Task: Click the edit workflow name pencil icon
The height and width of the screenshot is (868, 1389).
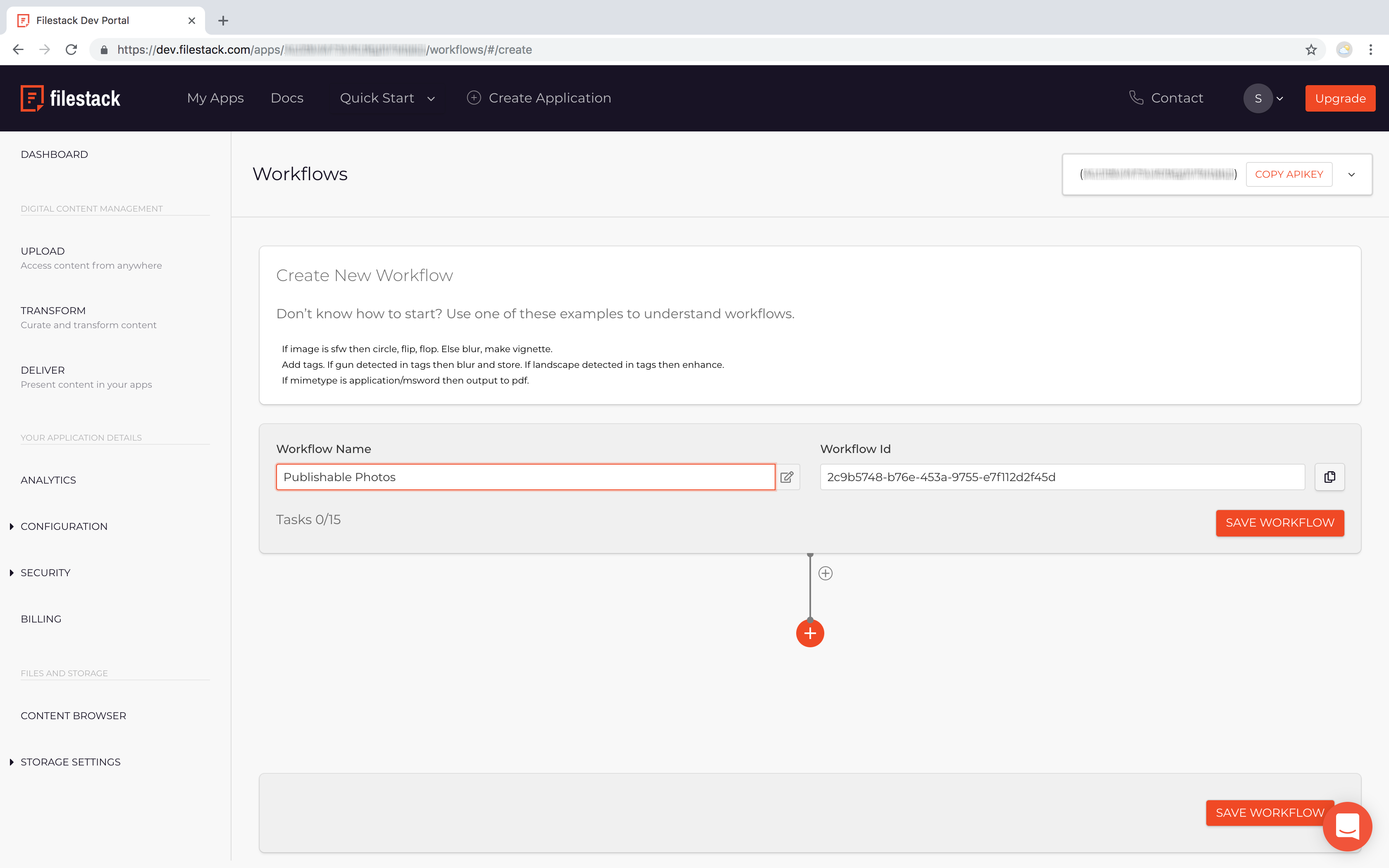Action: click(x=787, y=477)
